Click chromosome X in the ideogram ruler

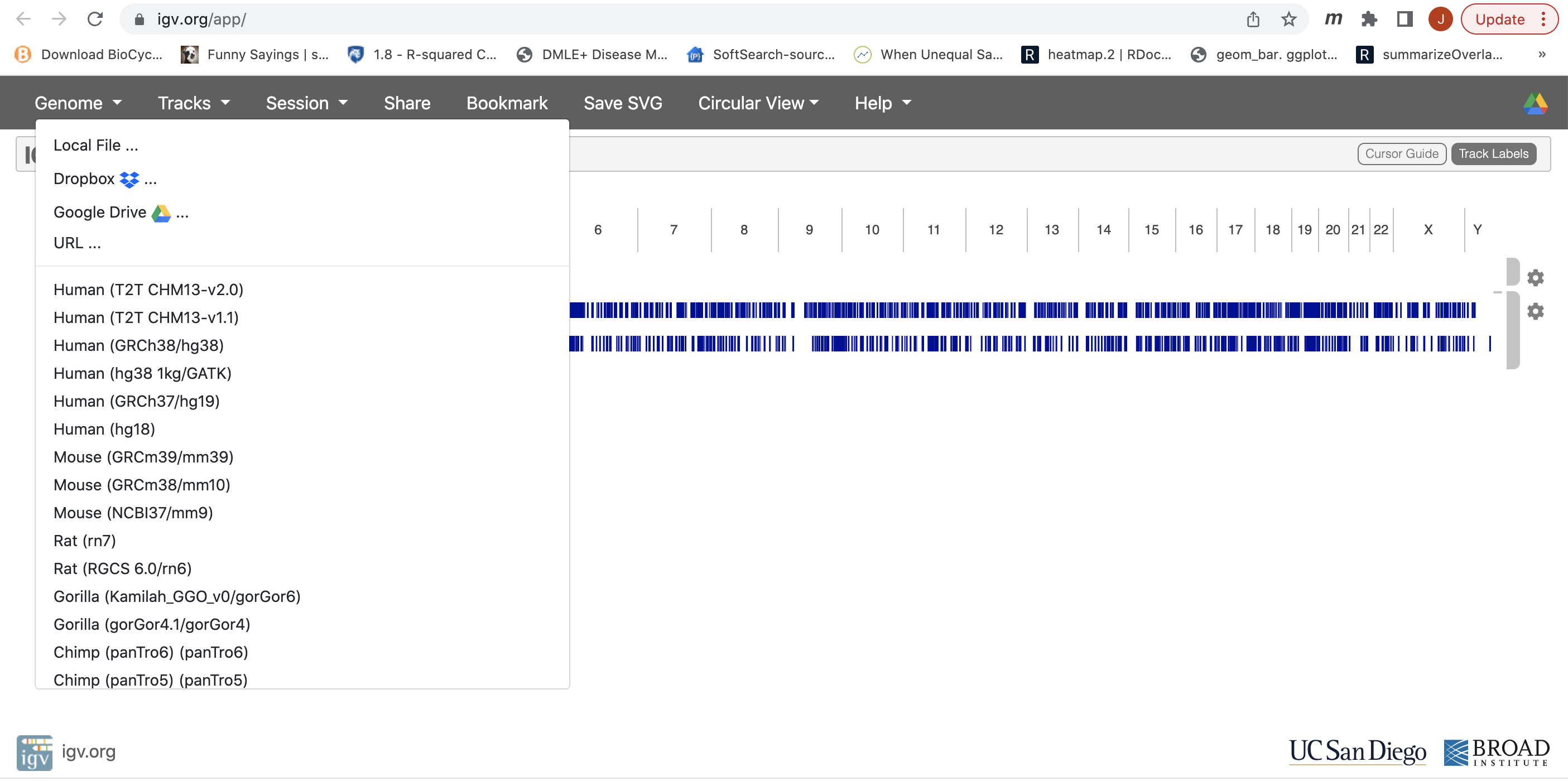pyautogui.click(x=1427, y=230)
